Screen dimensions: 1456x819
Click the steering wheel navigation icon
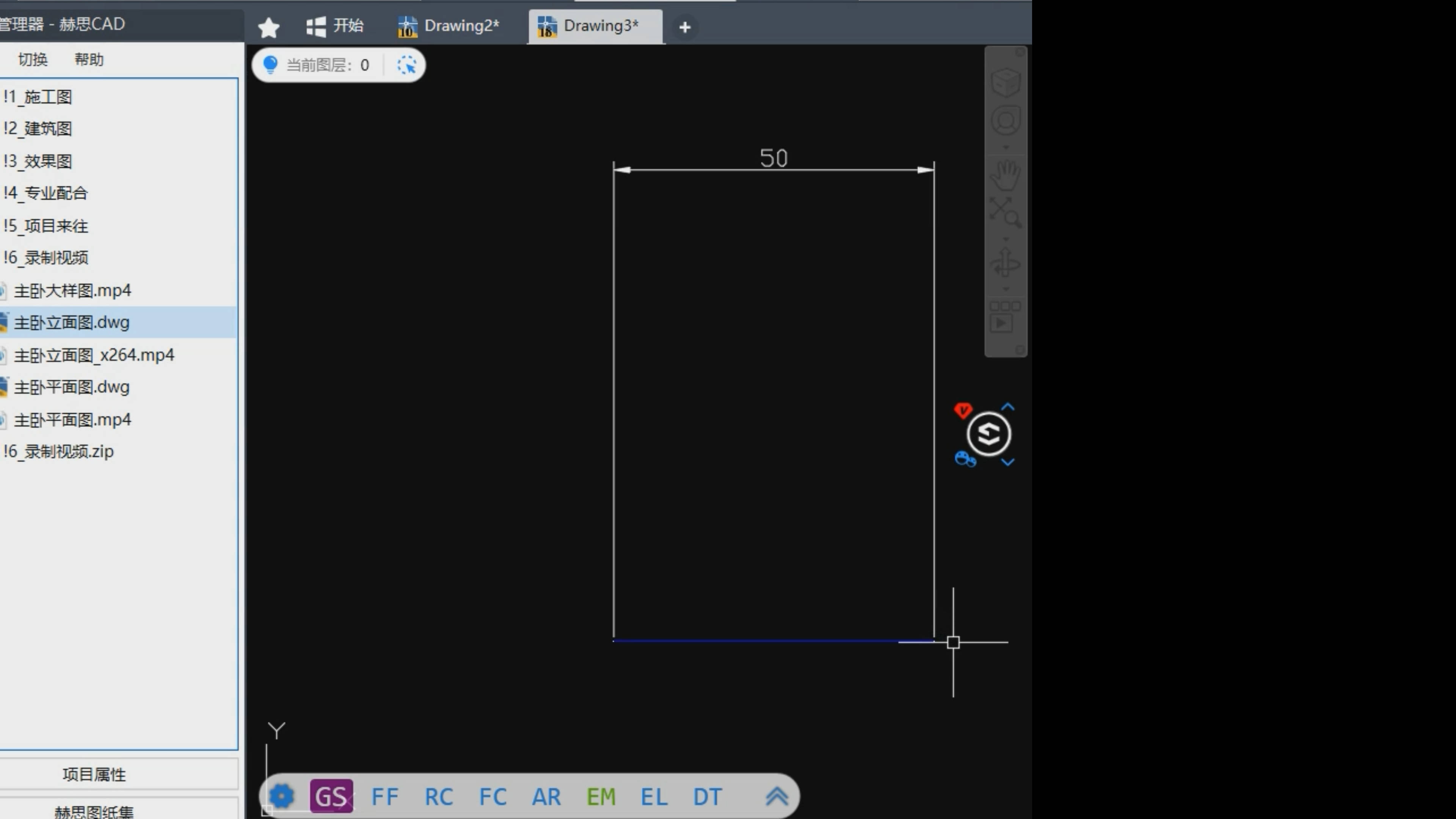[x=1006, y=121]
